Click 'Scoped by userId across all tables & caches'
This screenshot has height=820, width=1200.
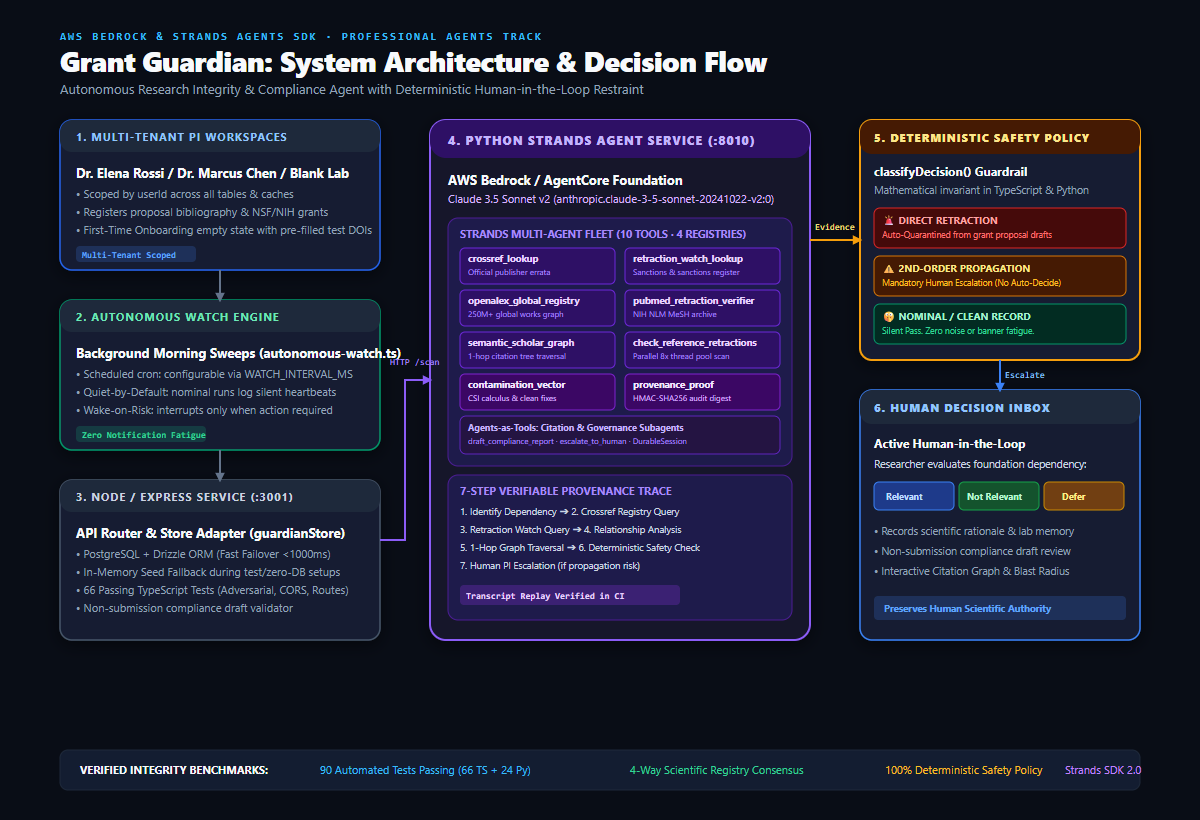point(185,194)
